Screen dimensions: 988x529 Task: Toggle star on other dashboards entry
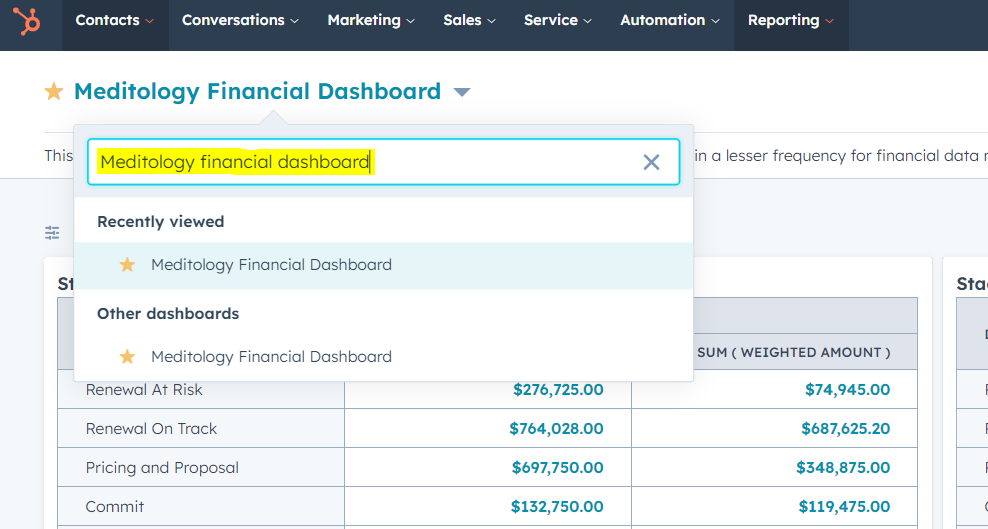[x=127, y=357]
